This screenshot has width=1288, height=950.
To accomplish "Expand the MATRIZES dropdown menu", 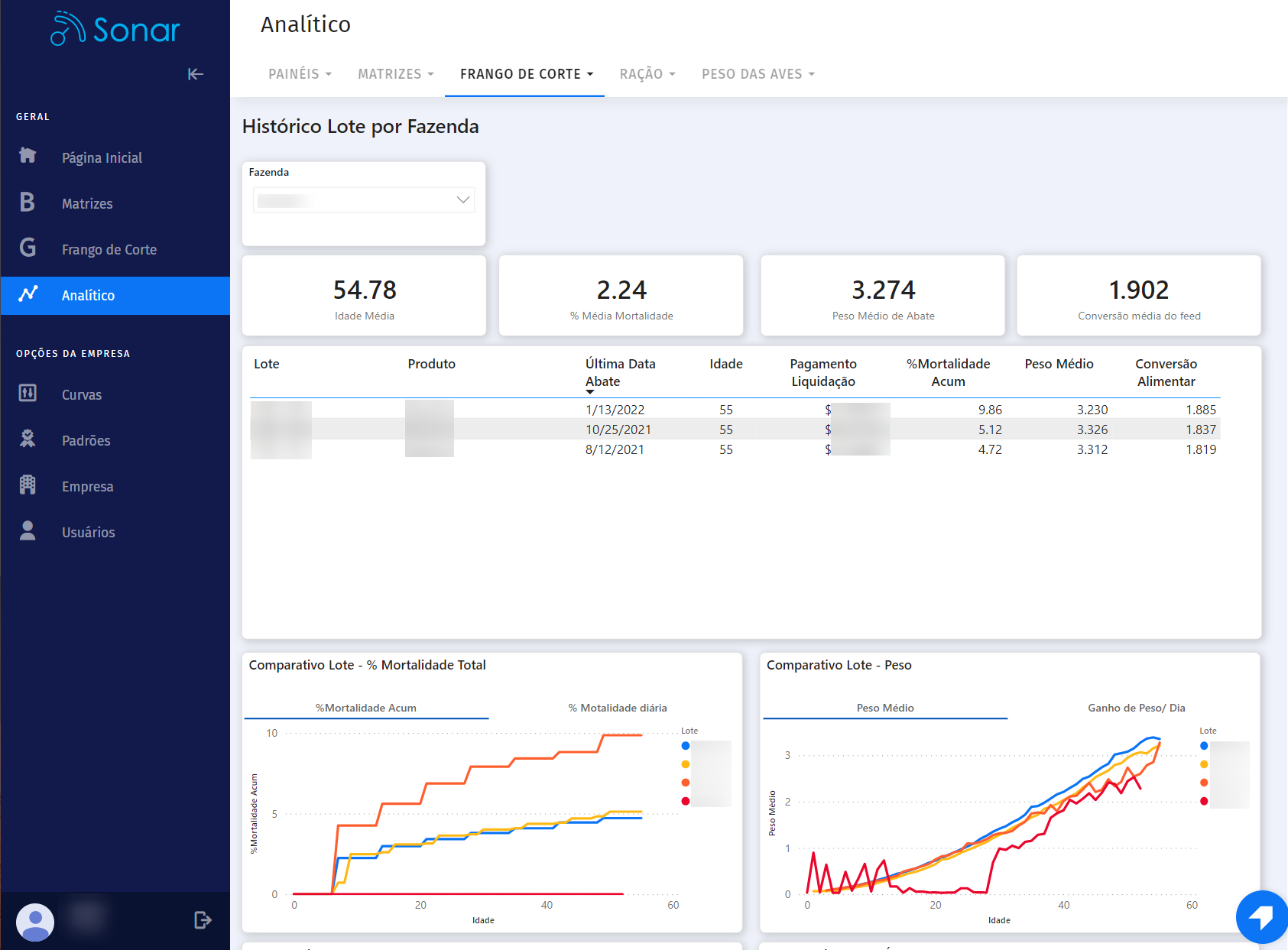I will [x=396, y=74].
